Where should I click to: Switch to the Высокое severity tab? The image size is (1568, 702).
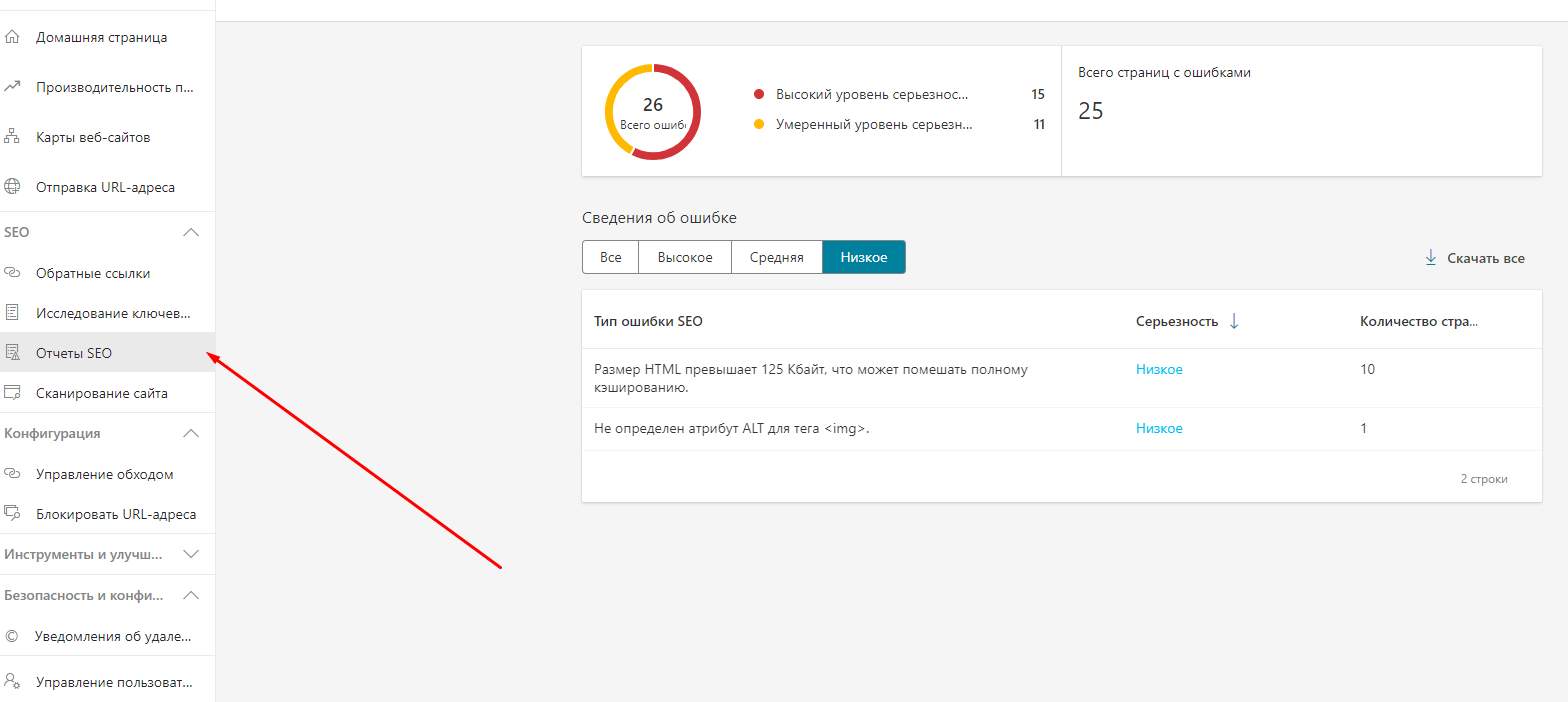point(684,257)
